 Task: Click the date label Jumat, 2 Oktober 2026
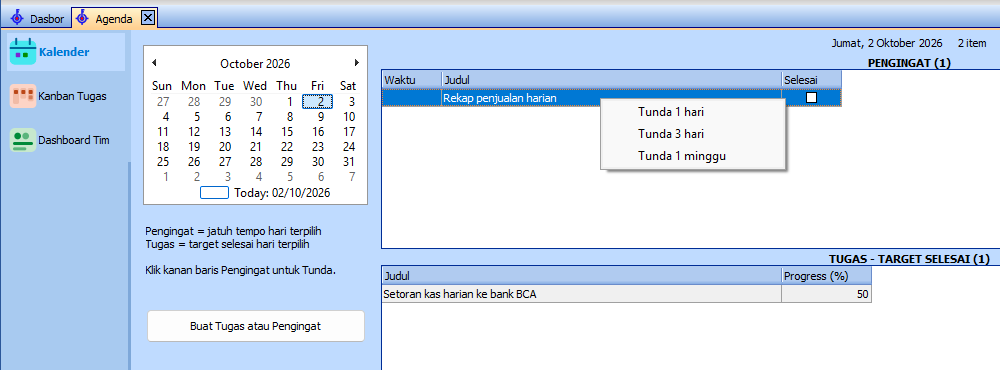(x=886, y=43)
